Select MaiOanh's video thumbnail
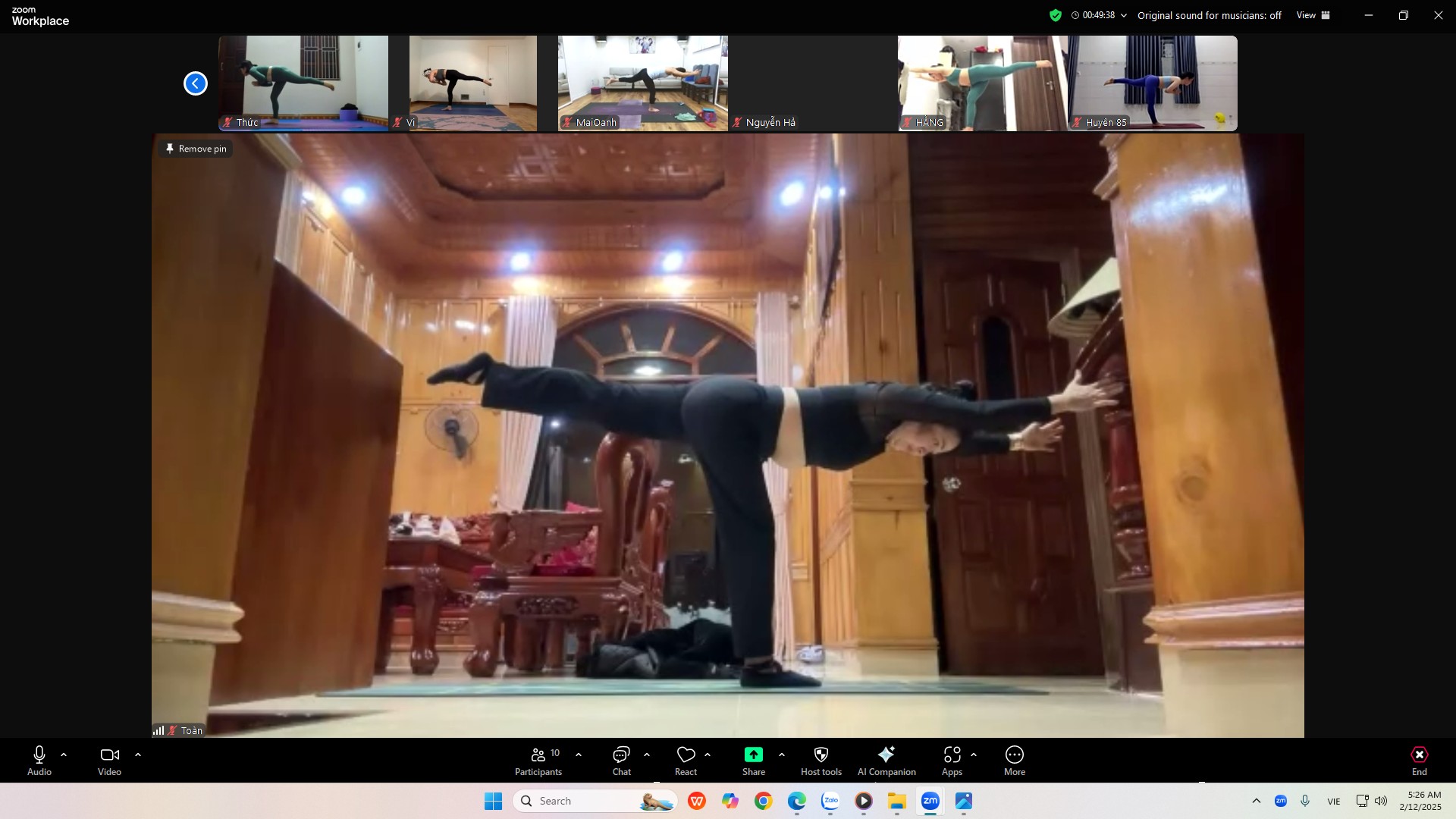Viewport: 1456px width, 819px height. click(642, 83)
